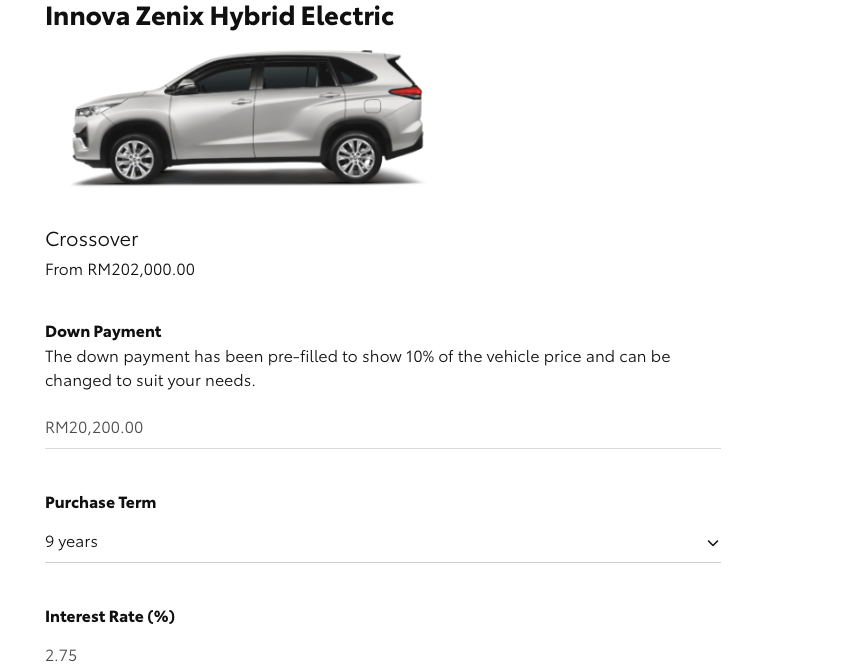Viewport: 848px width, 666px height.
Task: Click the rear wheel of the car image
Action: tap(355, 157)
